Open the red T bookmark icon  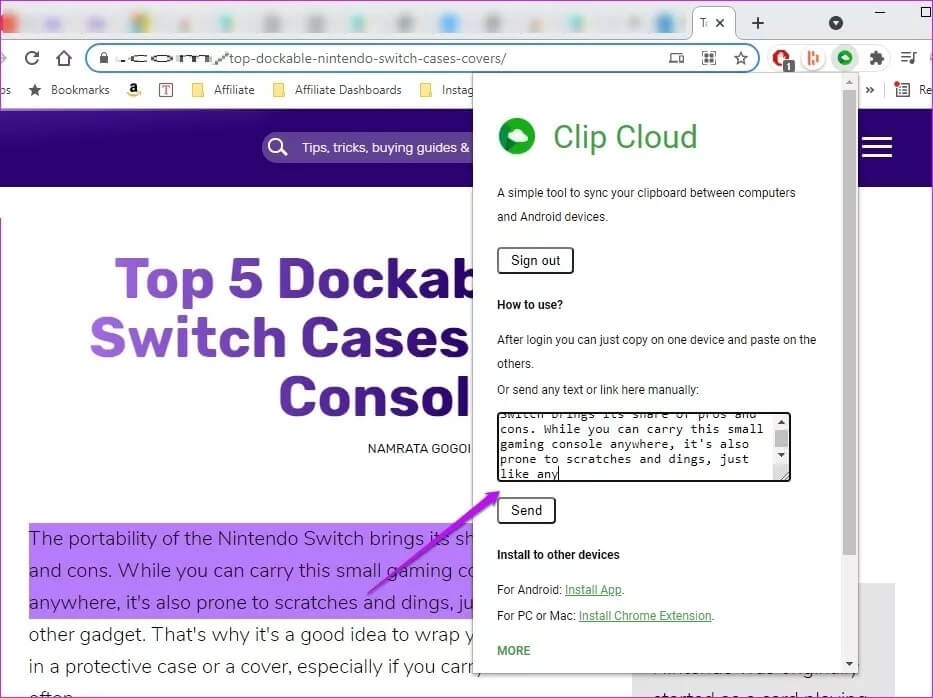(x=166, y=90)
